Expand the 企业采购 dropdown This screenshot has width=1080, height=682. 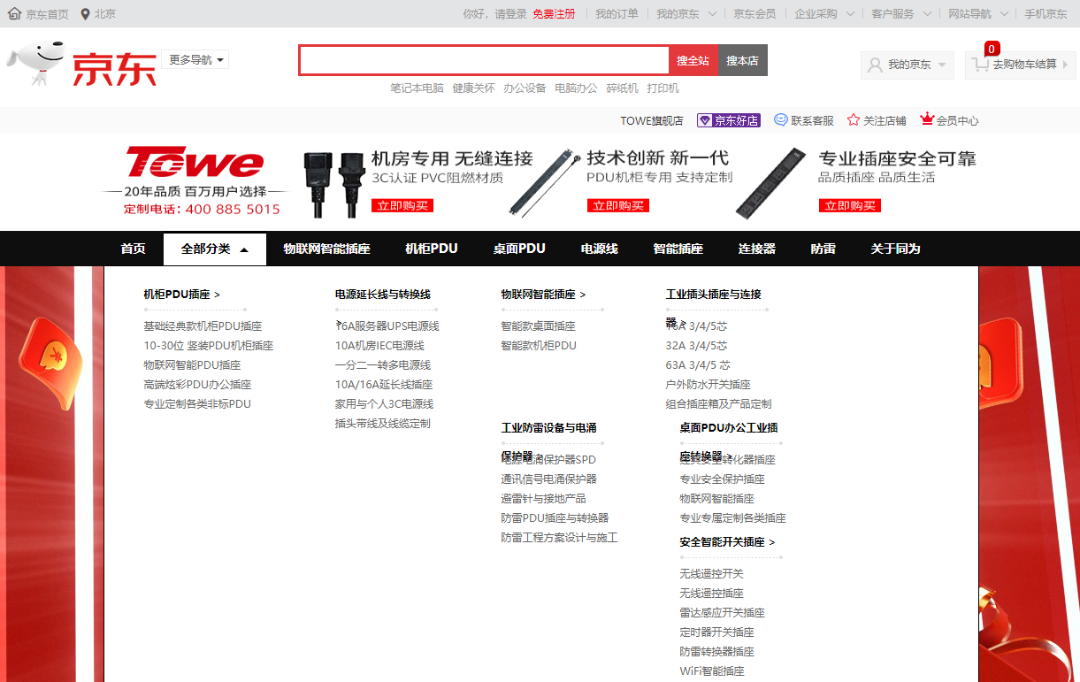coord(824,14)
